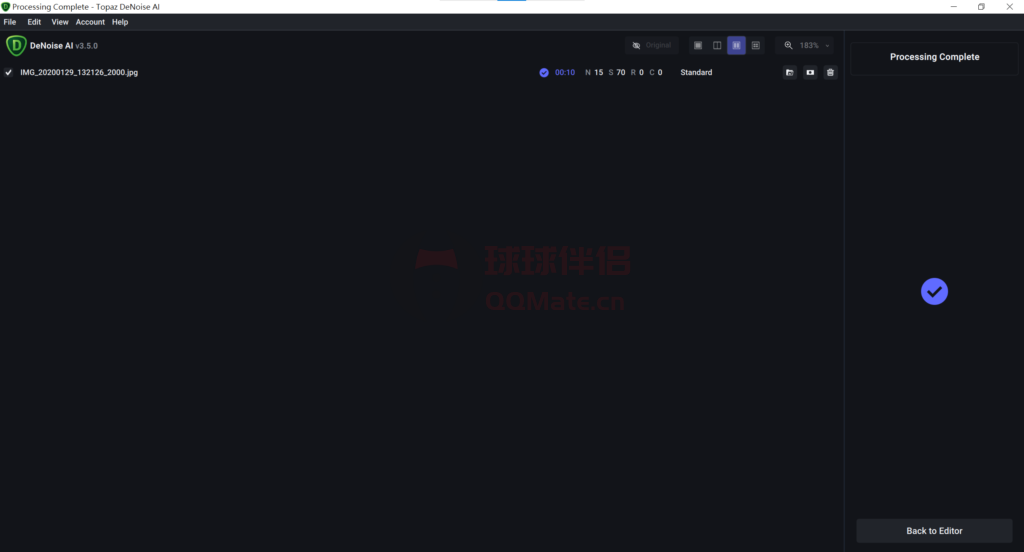
Task: Click the Standard model label in the row
Action: 696,73
